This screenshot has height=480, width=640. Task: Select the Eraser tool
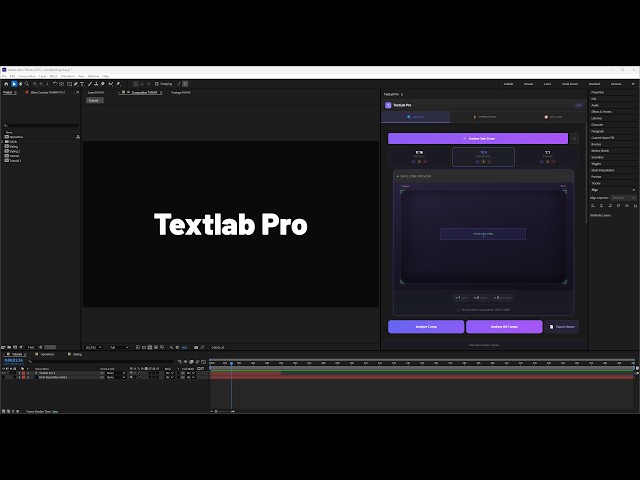click(103, 84)
